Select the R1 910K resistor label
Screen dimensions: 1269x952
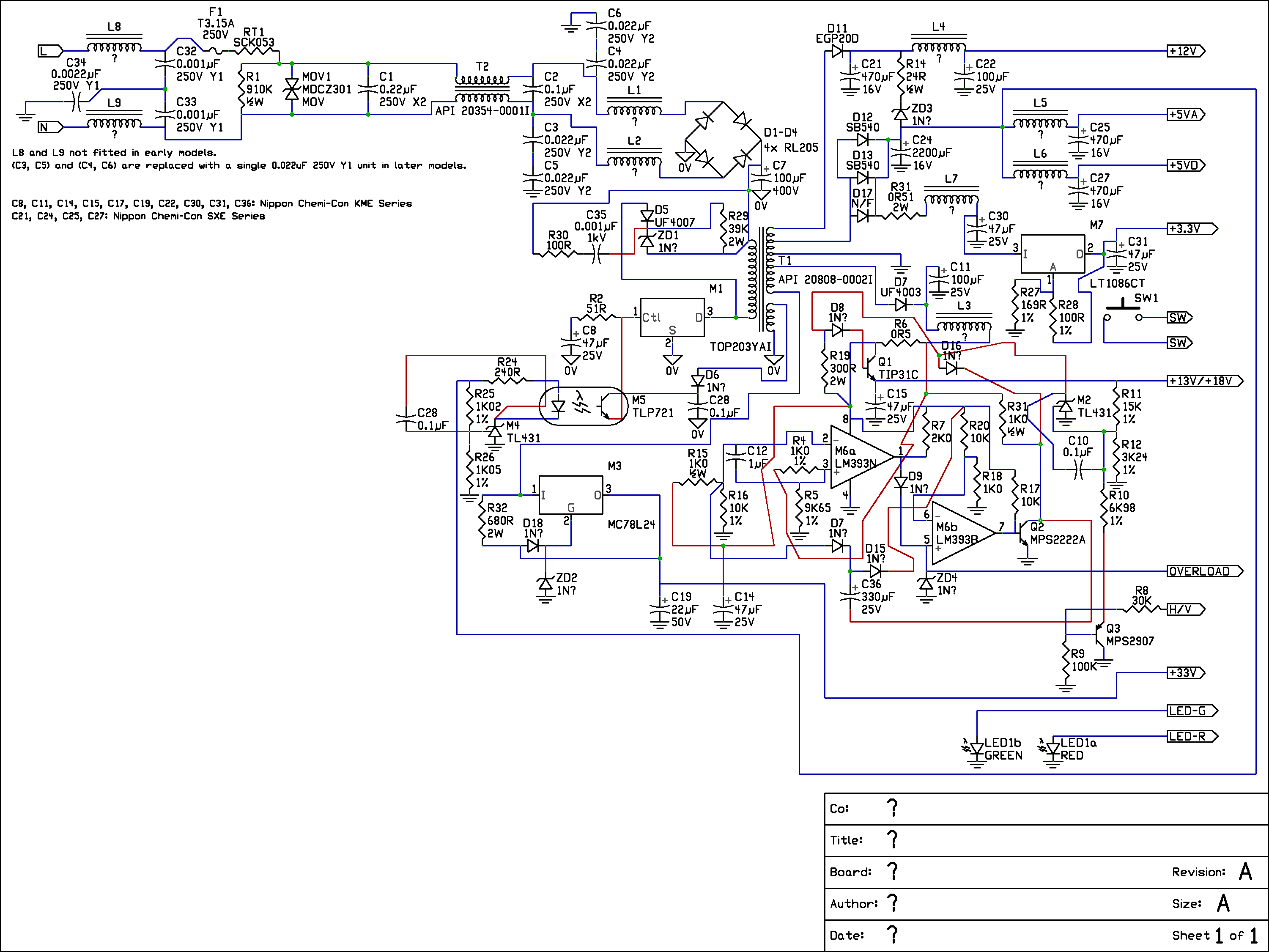pyautogui.click(x=260, y=89)
